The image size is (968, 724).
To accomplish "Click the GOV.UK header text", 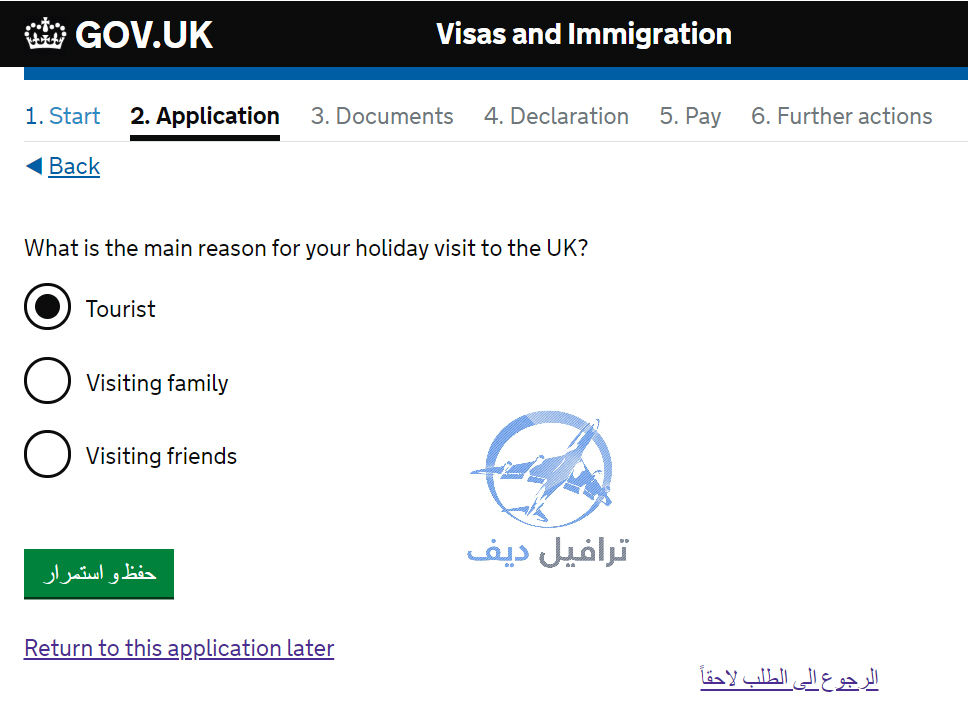I will pyautogui.click(x=144, y=35).
